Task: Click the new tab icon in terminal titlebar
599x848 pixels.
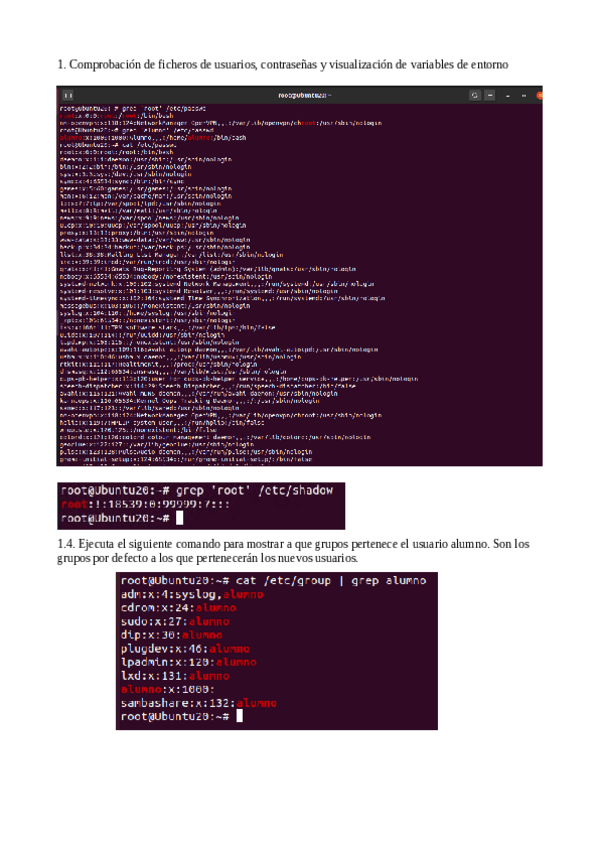Action: [68, 95]
